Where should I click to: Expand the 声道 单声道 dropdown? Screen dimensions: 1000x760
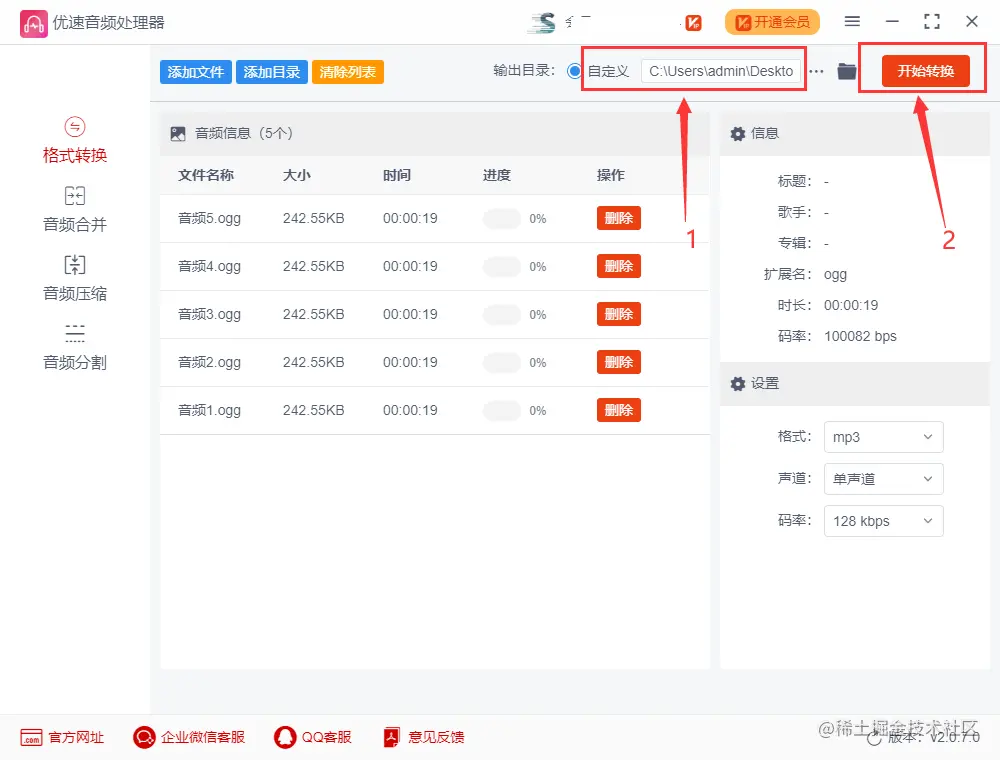[883, 479]
